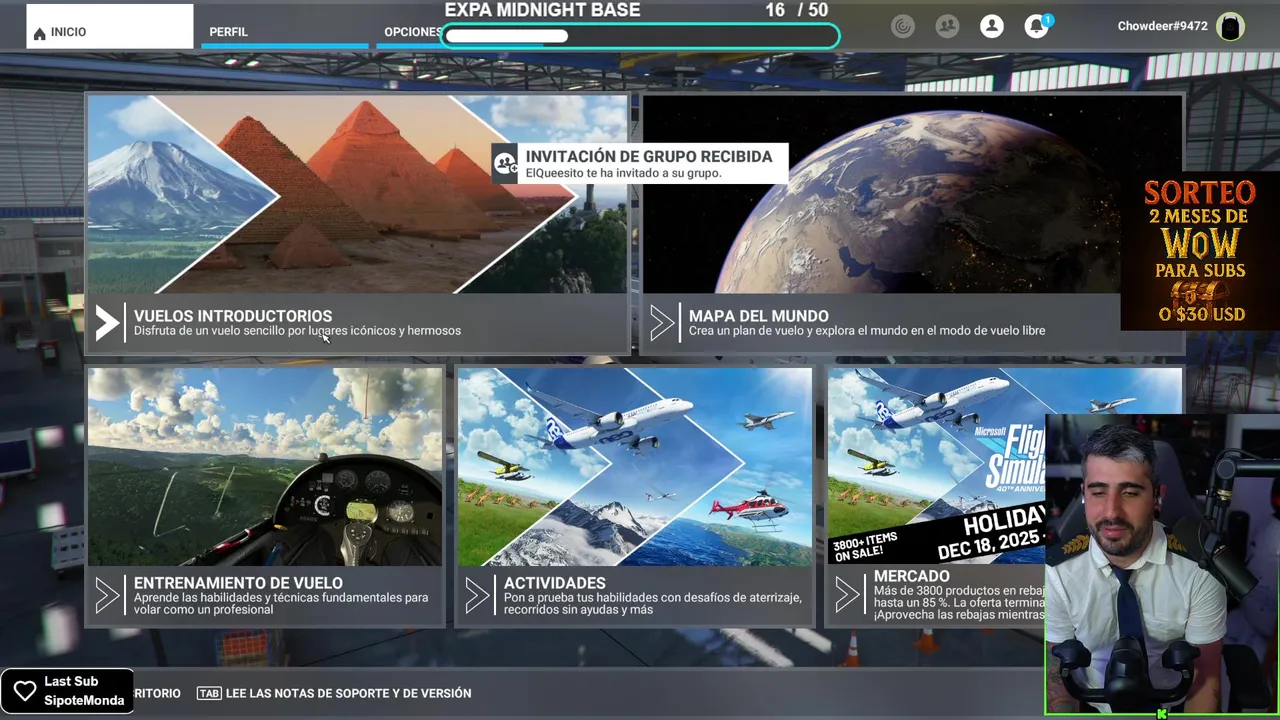Click the EXPA Midnight Base progress bar

[x=640, y=36]
